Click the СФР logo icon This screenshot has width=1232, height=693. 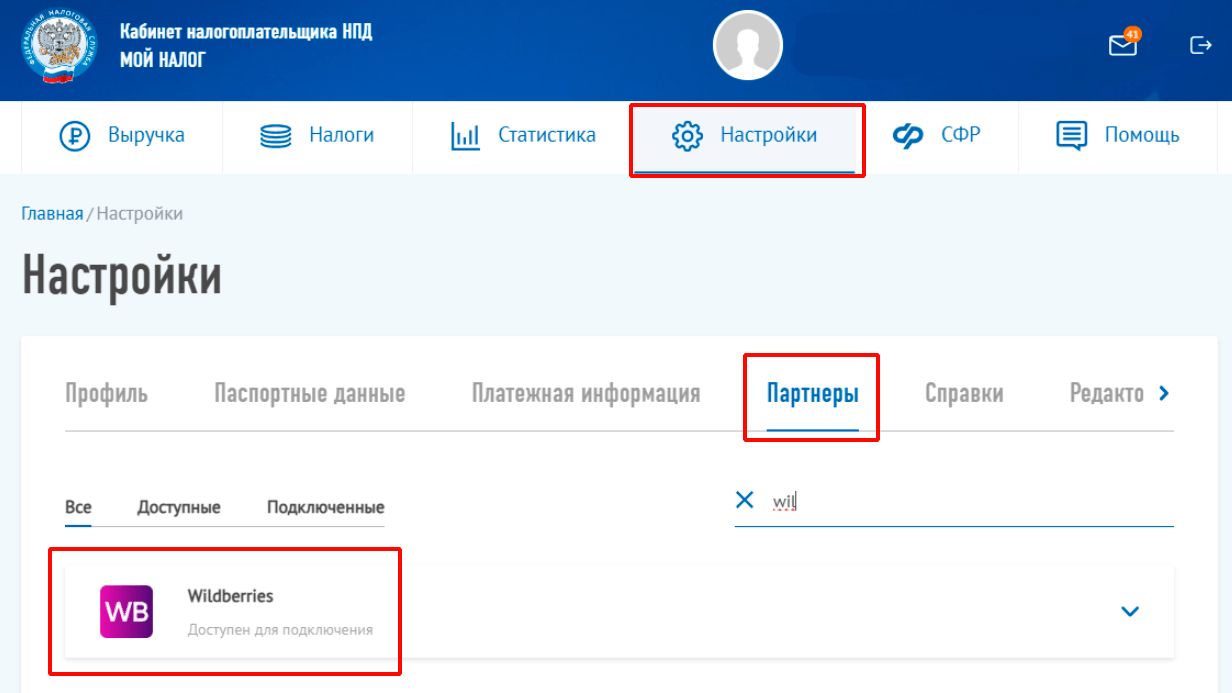908,136
